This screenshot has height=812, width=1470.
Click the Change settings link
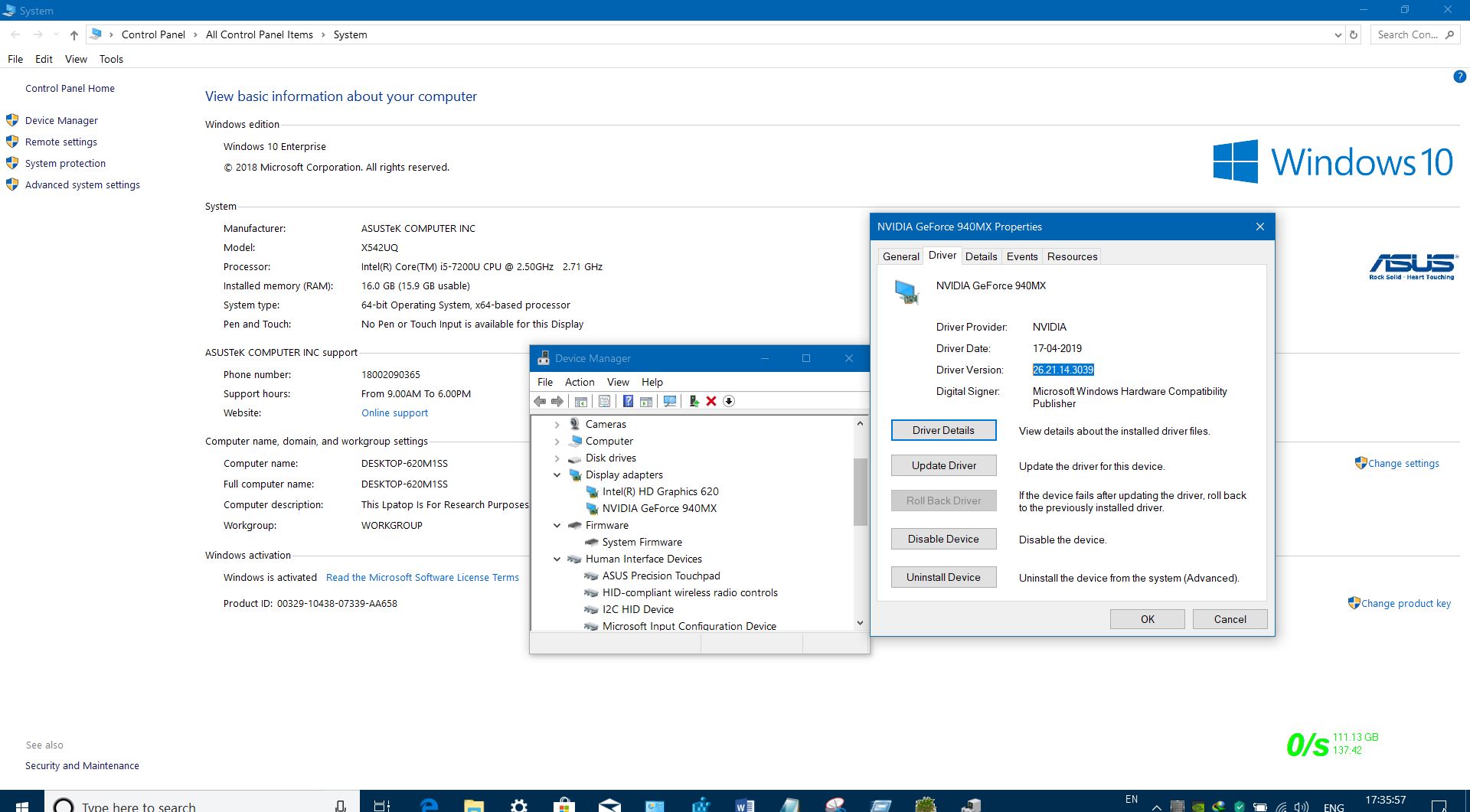pyautogui.click(x=1403, y=463)
